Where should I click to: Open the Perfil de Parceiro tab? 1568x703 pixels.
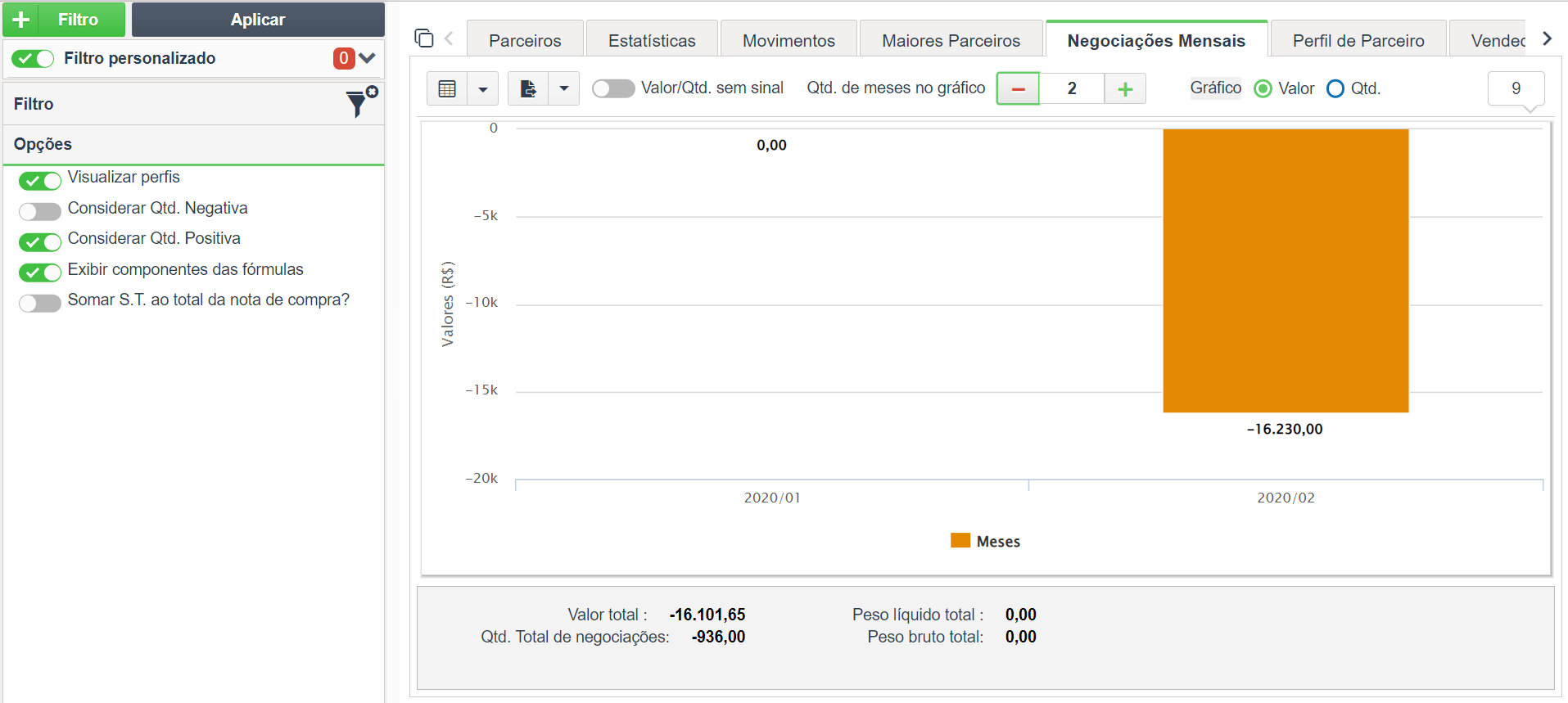coord(1358,40)
